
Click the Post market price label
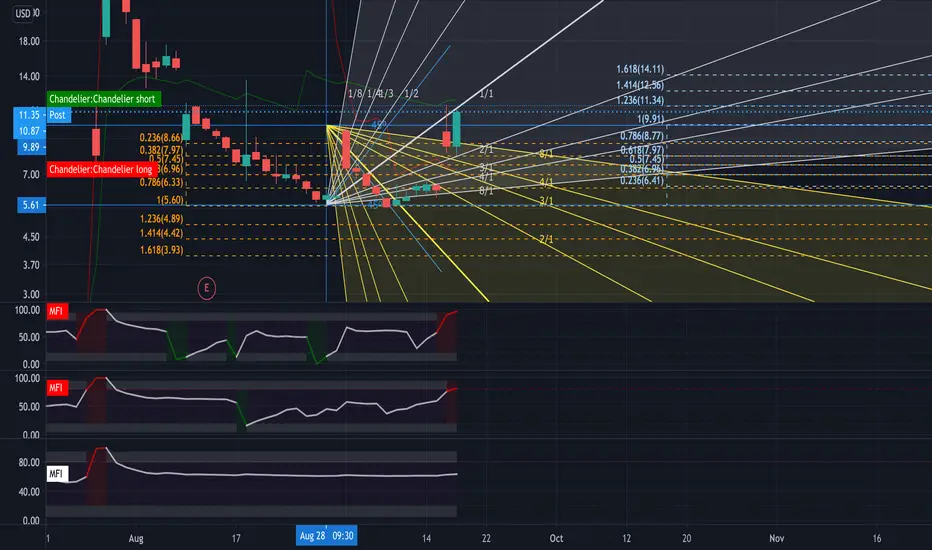58,115
